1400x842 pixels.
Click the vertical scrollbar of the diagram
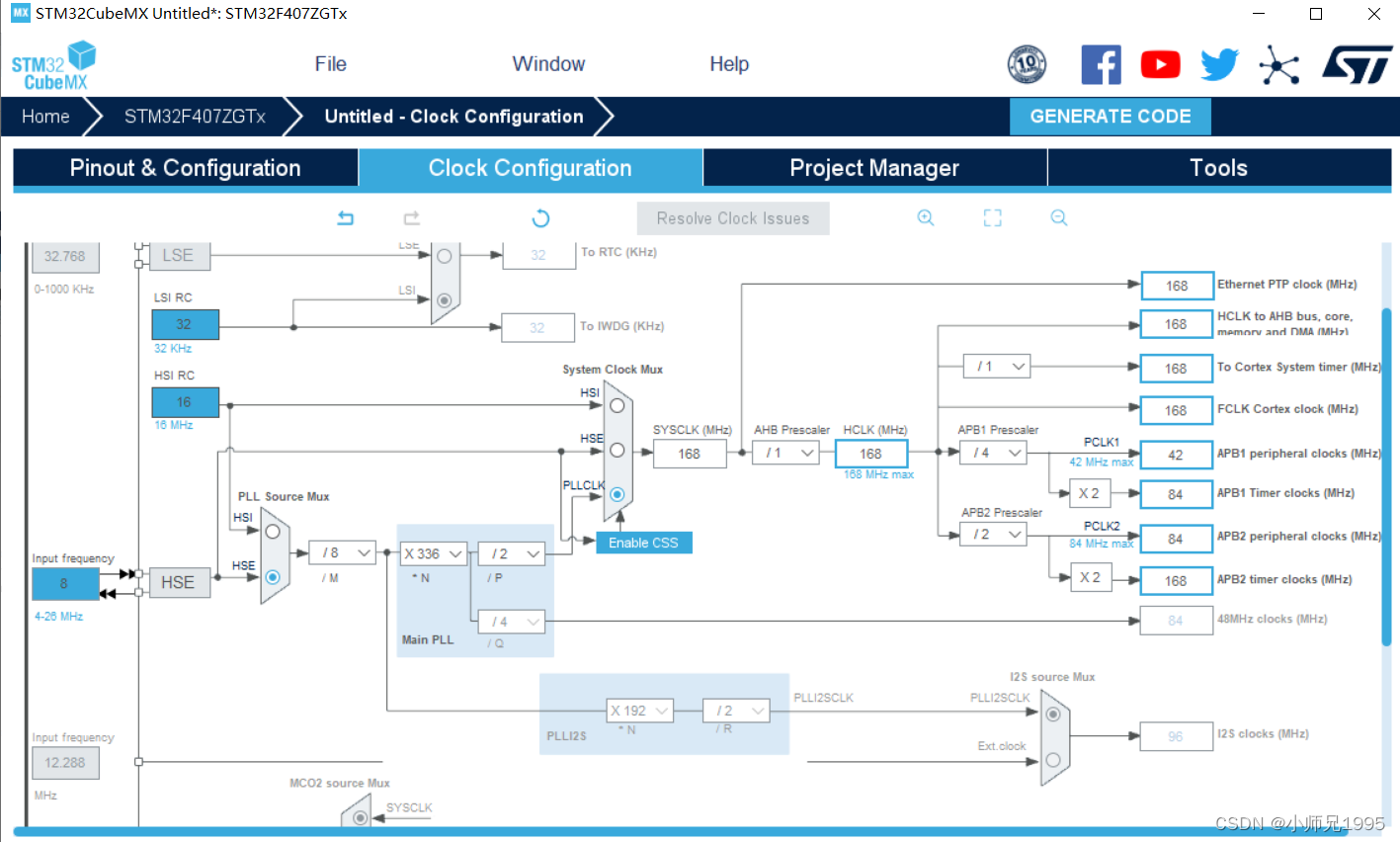point(1386,477)
